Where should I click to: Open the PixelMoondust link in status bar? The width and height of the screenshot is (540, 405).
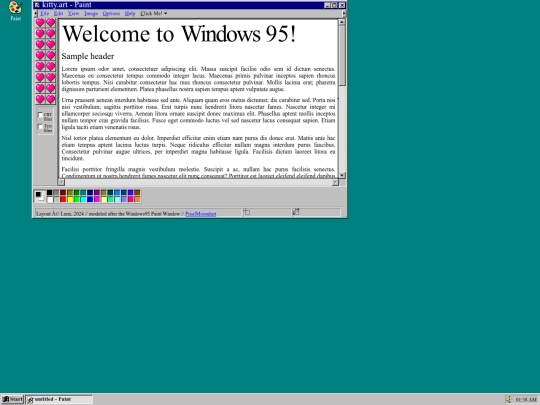(201, 214)
